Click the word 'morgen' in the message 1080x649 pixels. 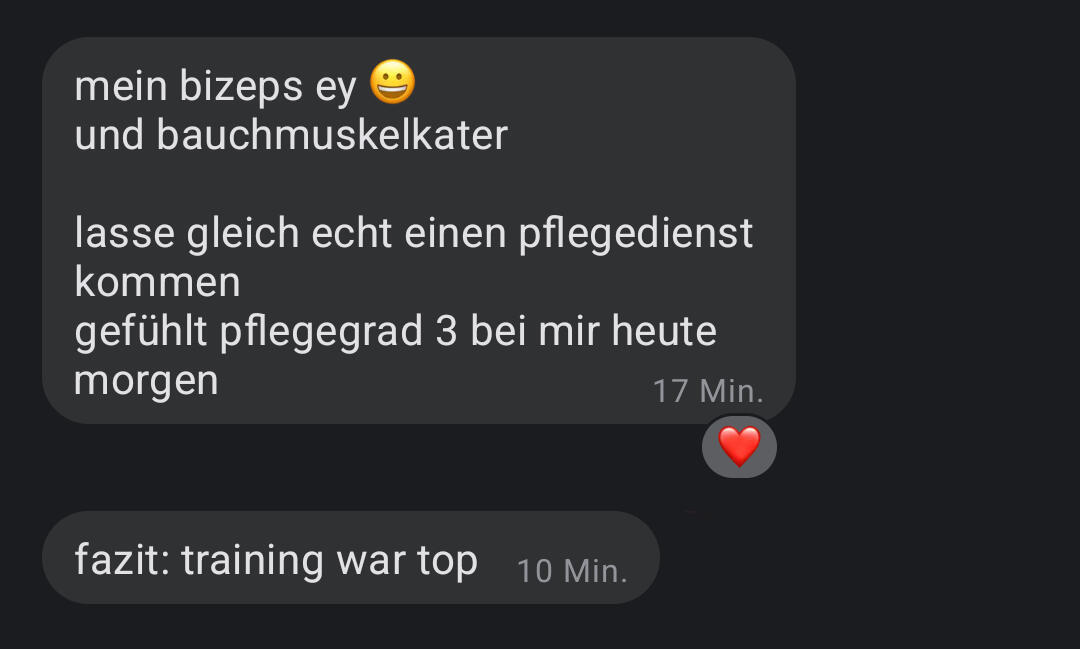(x=146, y=382)
